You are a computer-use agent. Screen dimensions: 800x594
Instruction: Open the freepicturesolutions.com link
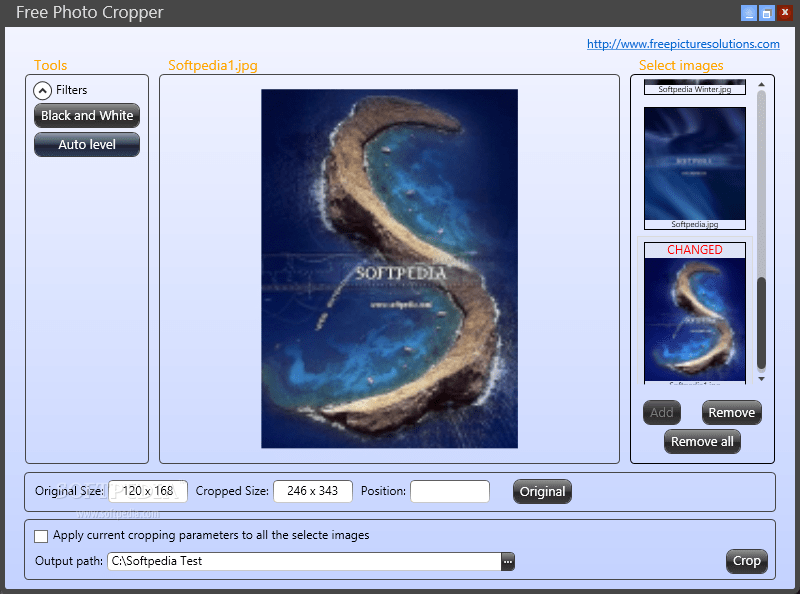[x=683, y=44]
